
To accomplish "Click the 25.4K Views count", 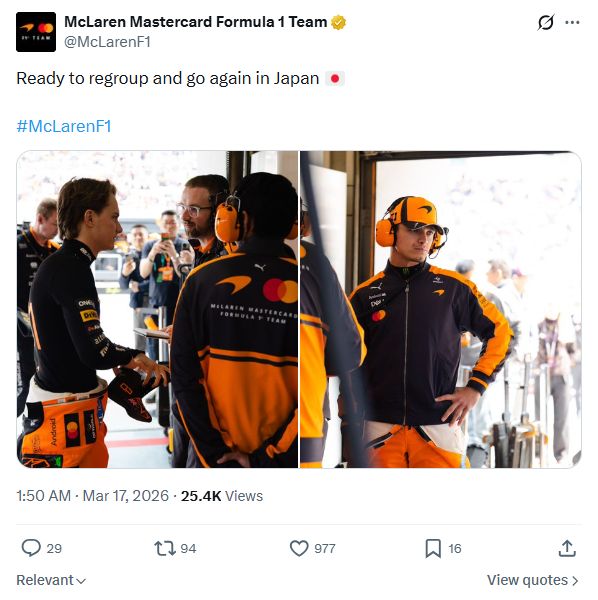I will 222,496.
